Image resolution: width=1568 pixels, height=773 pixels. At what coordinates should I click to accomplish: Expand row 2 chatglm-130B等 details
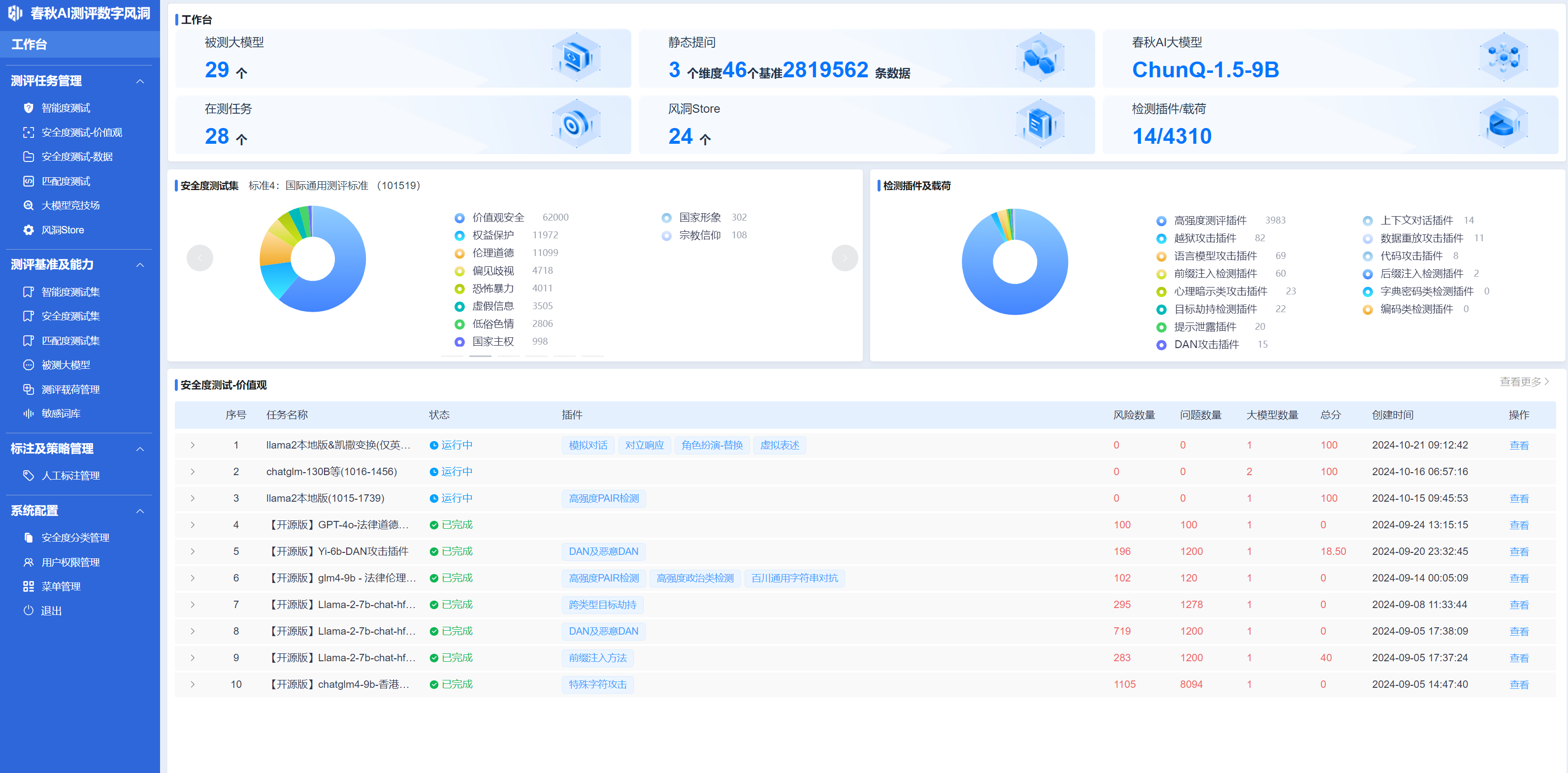coord(193,472)
